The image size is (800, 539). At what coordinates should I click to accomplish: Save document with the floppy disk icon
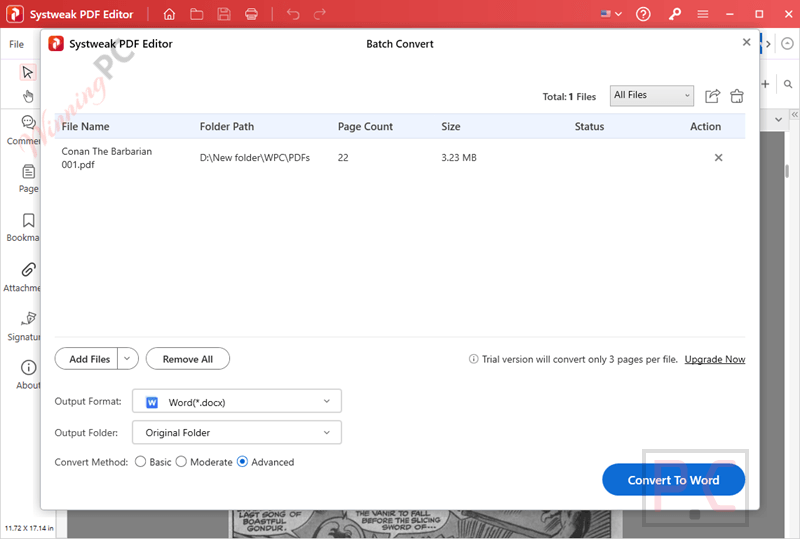click(224, 14)
